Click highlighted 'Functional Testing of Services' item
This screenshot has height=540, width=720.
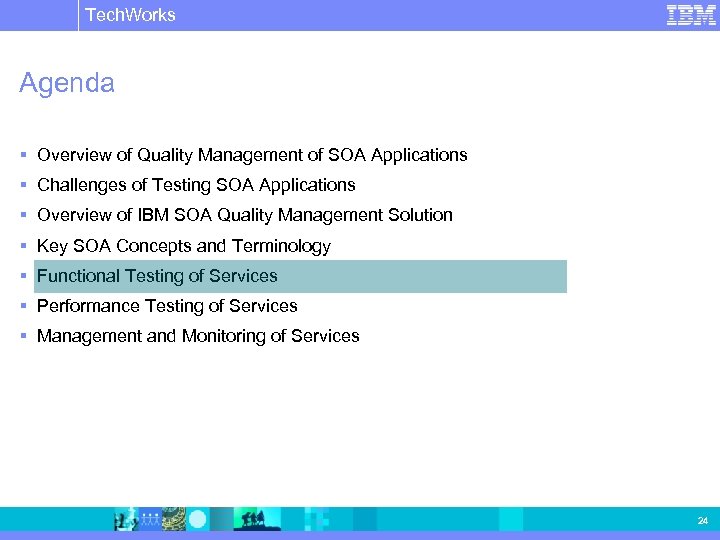click(300, 276)
